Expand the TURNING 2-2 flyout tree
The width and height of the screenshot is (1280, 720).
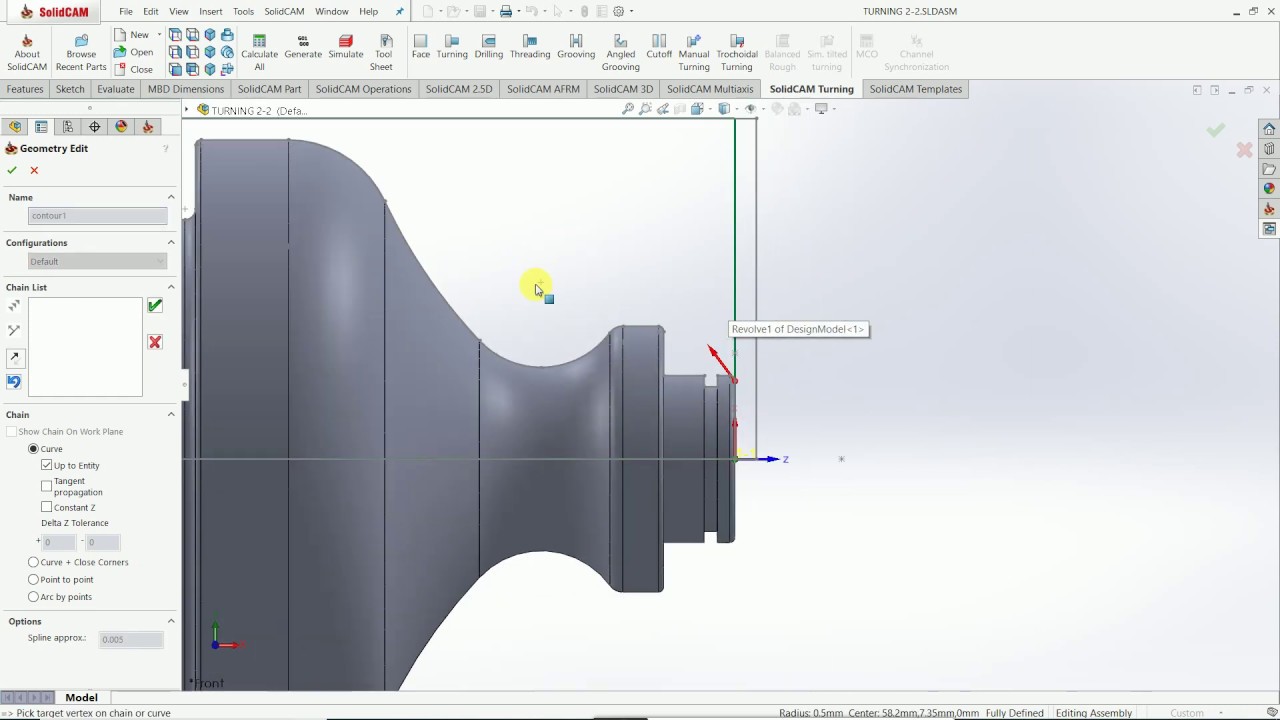tap(186, 110)
